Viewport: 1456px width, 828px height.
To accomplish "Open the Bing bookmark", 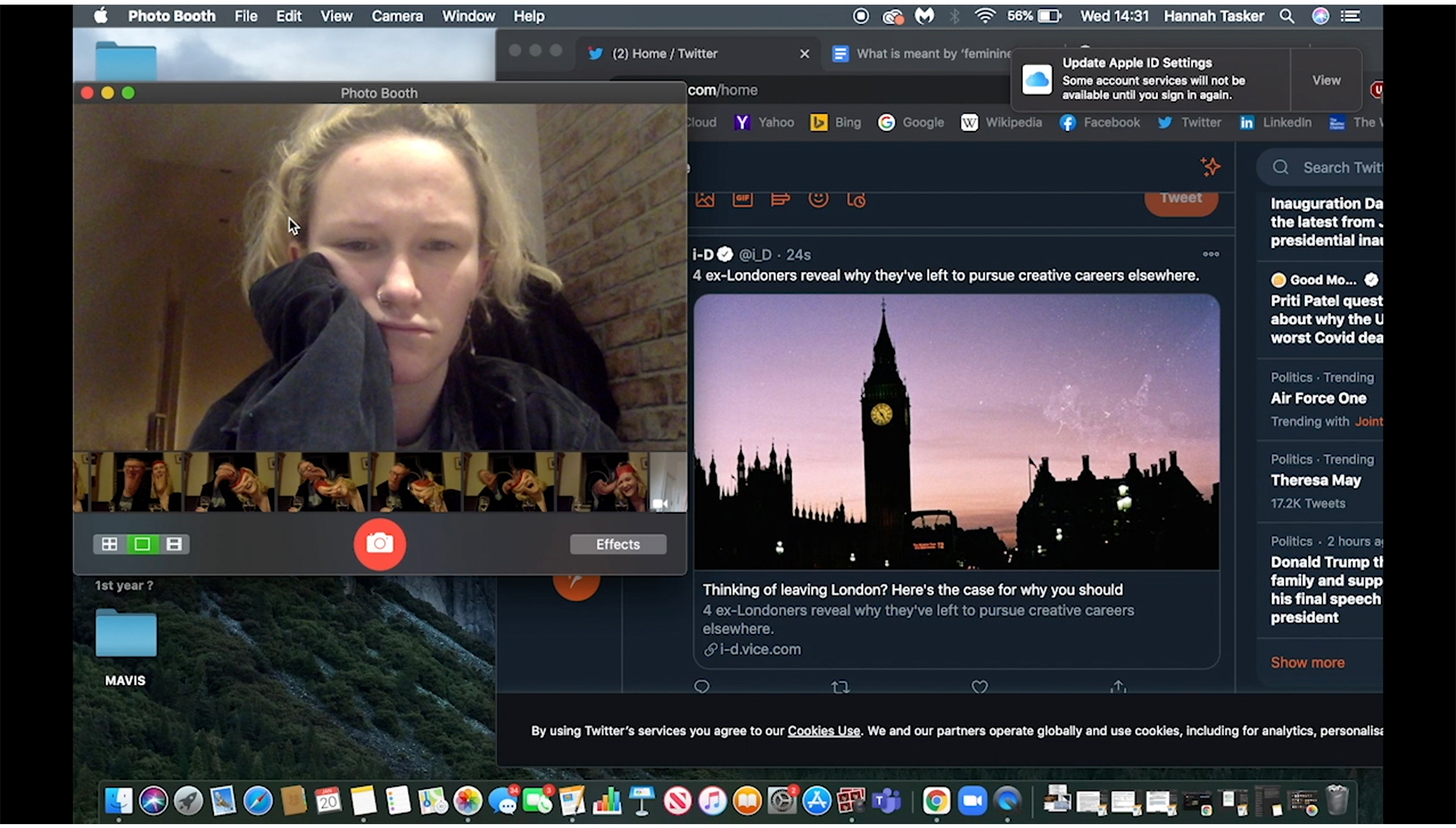I will [x=836, y=122].
